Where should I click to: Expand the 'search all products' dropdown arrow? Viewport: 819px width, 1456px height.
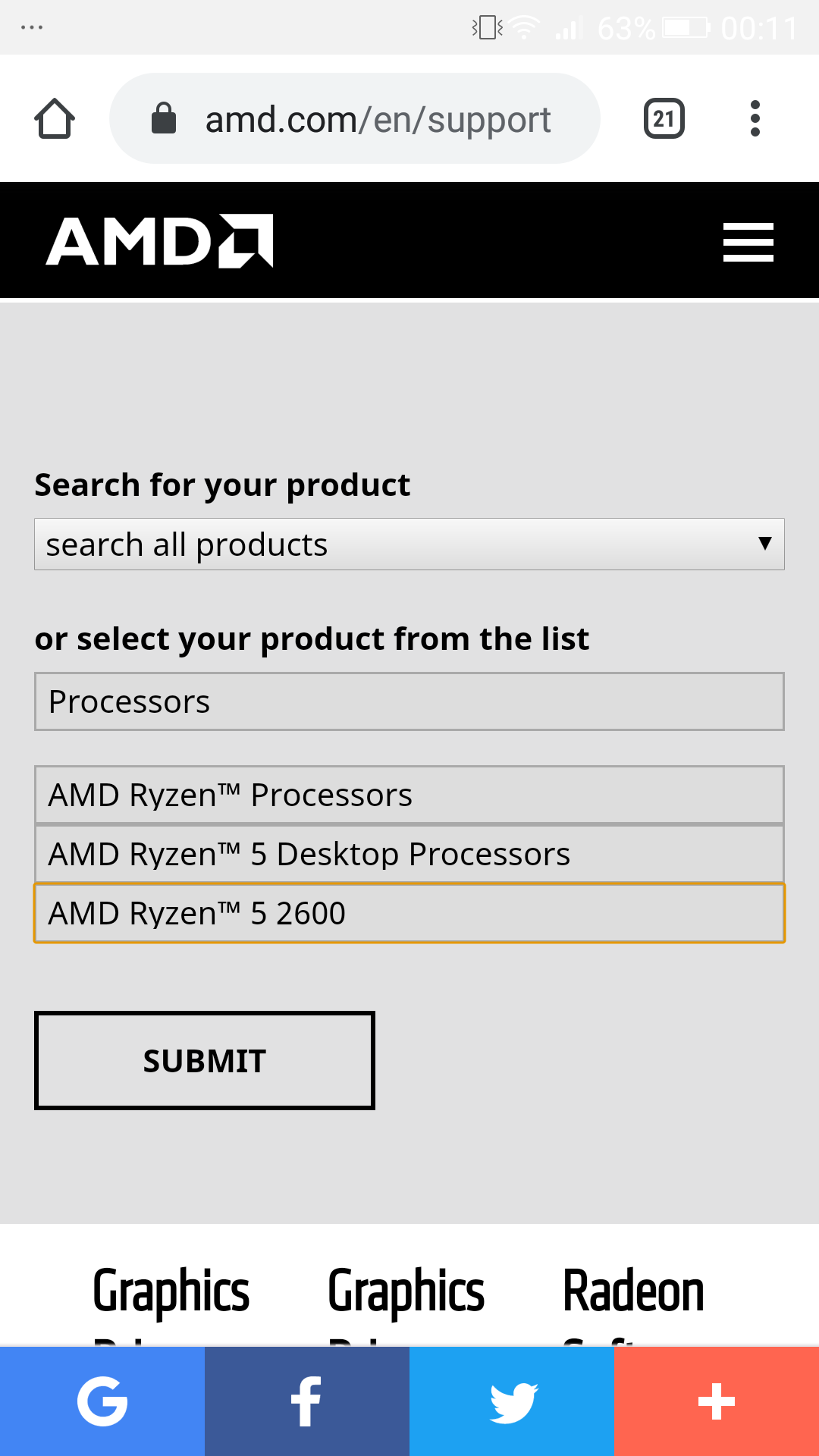pyautogui.click(x=764, y=544)
